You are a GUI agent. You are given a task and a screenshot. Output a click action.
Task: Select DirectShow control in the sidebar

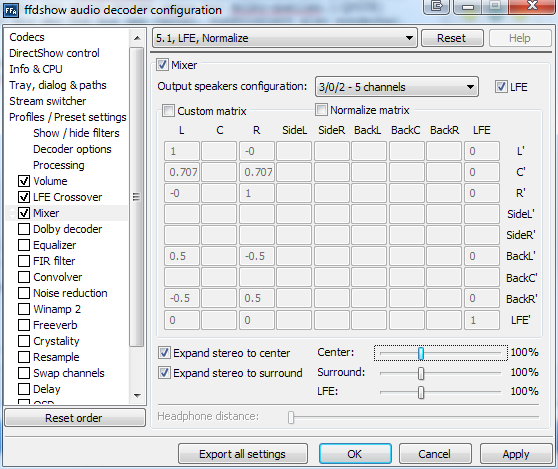click(x=54, y=53)
